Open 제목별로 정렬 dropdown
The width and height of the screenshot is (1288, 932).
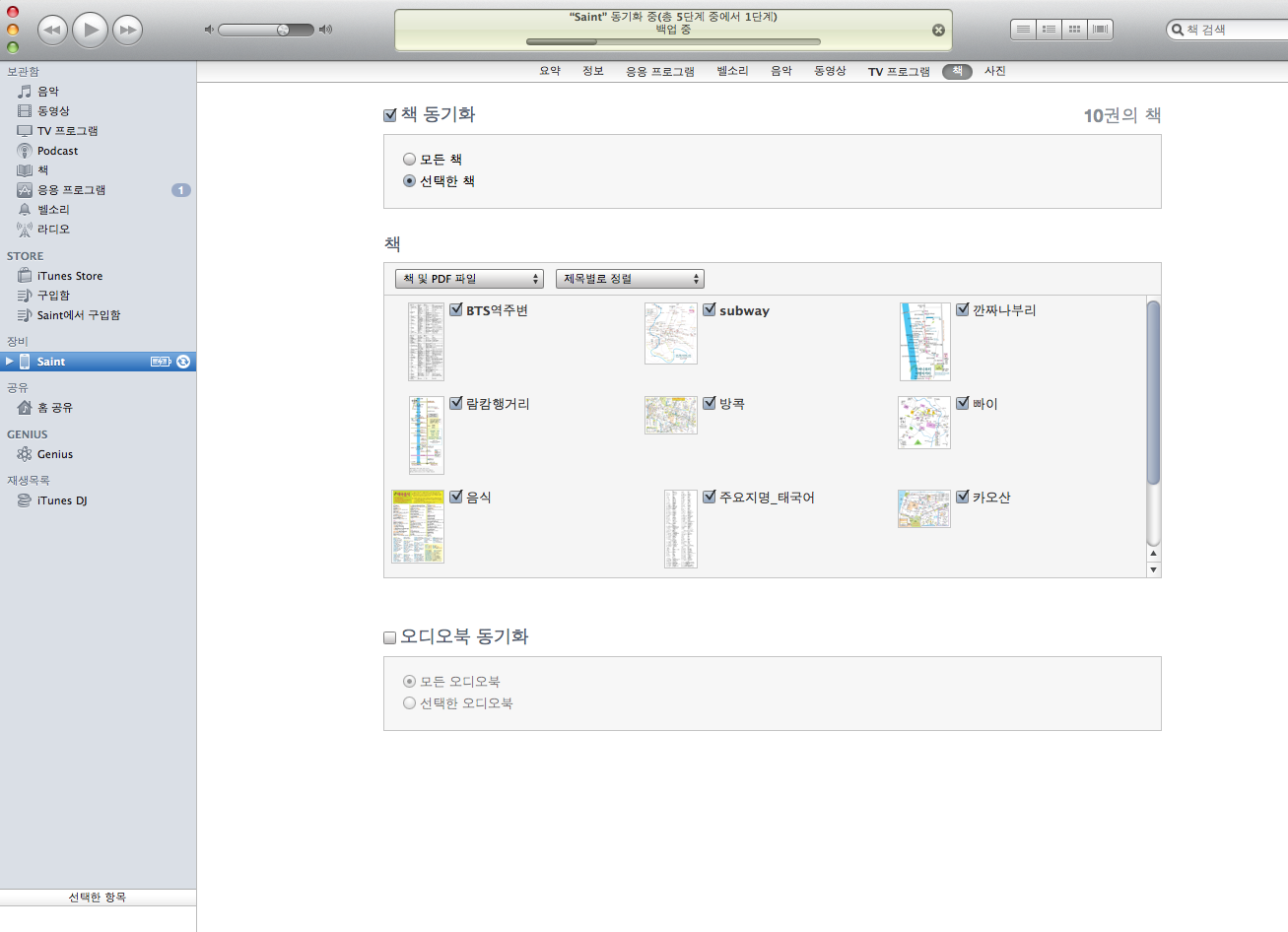tap(630, 279)
